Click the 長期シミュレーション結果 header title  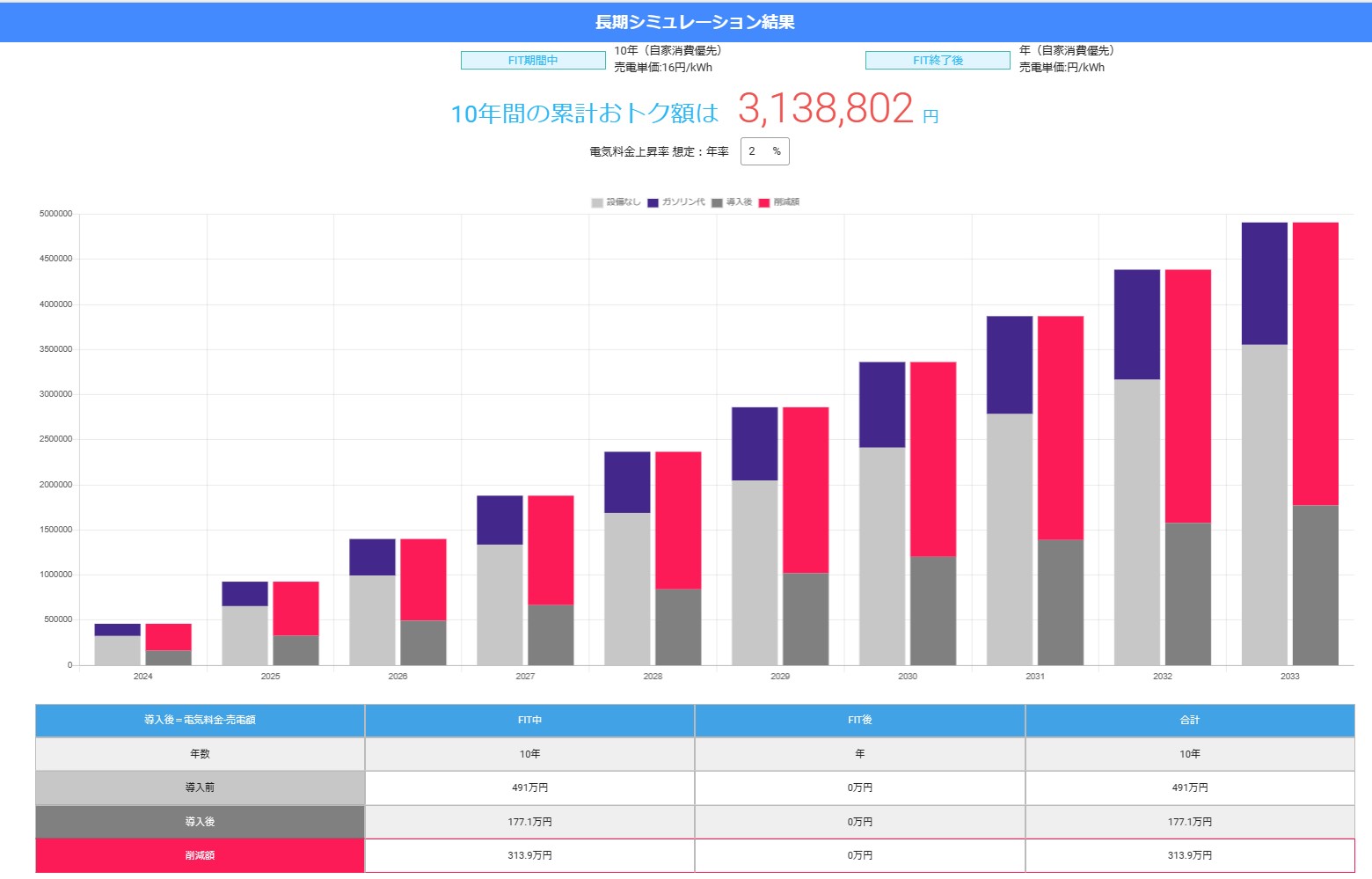point(695,22)
